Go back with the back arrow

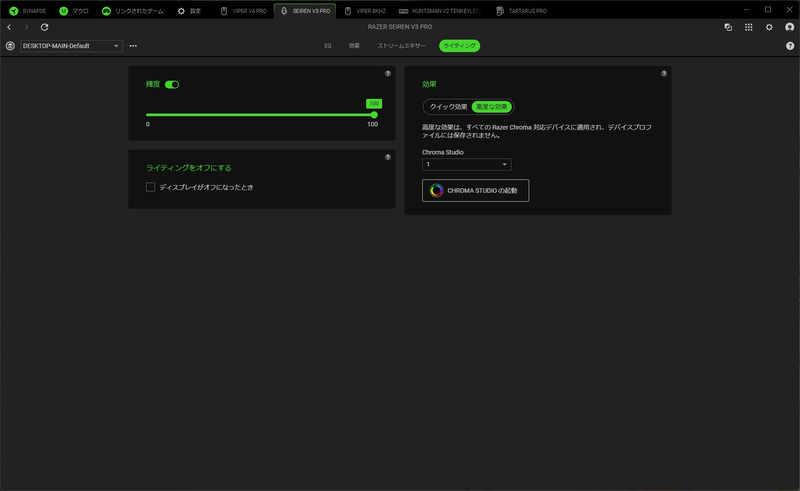(x=9, y=27)
